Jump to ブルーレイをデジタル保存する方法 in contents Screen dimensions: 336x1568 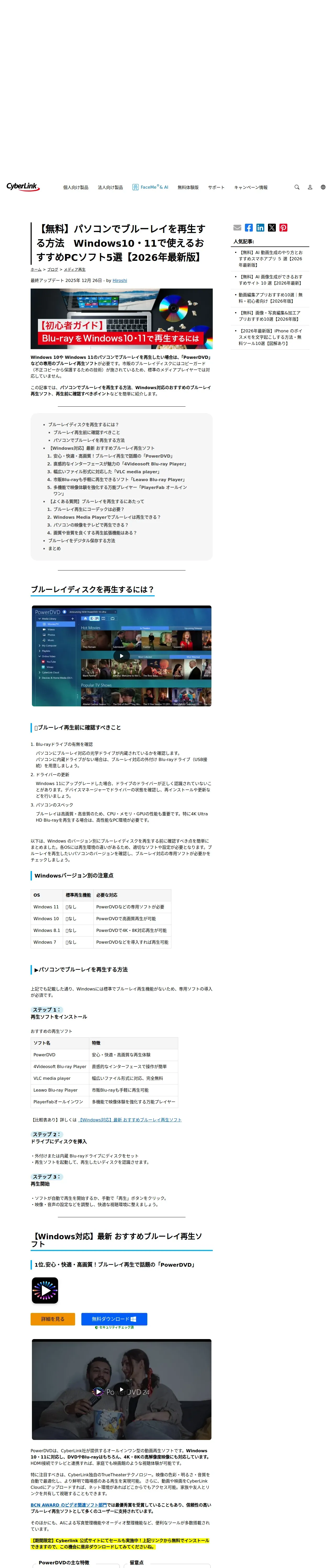[x=82, y=540]
